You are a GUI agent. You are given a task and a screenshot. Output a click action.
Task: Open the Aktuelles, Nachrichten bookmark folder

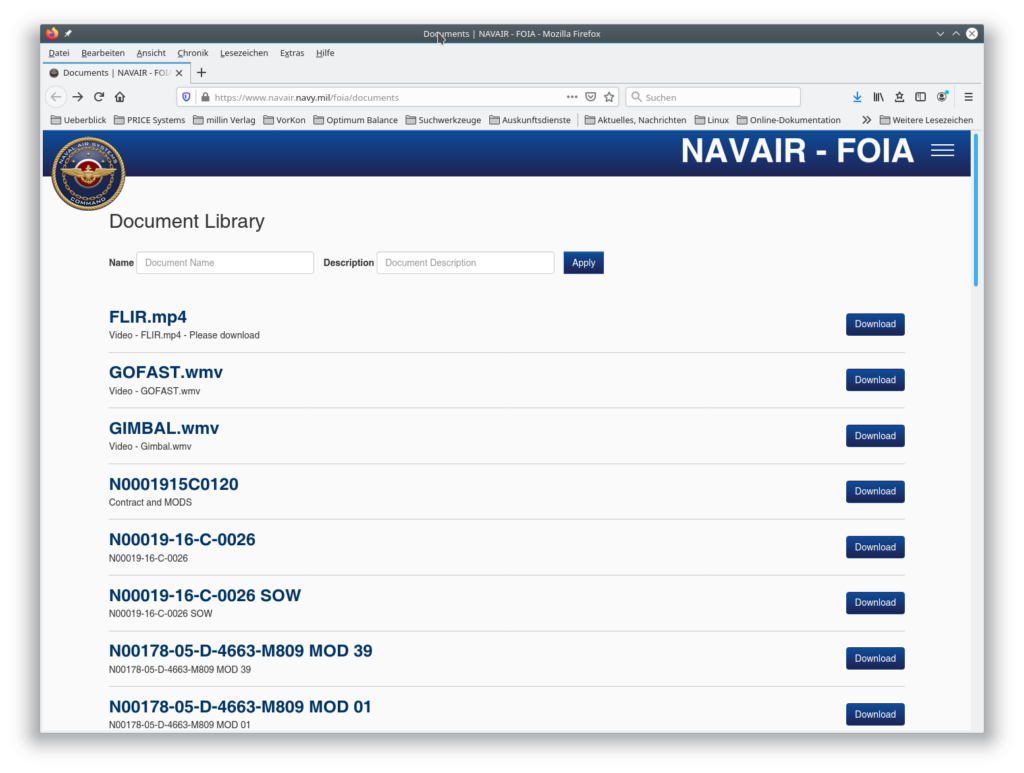click(x=635, y=120)
